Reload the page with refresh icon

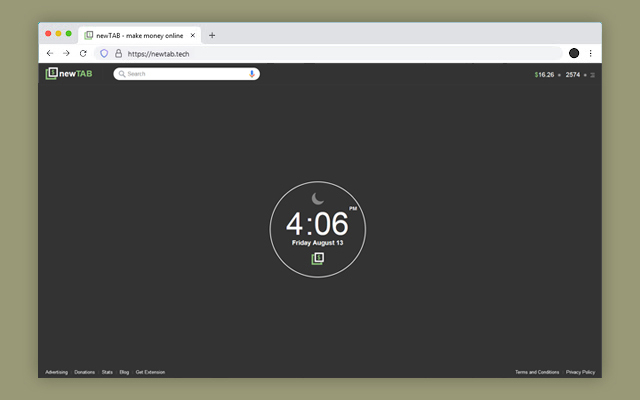coord(83,53)
